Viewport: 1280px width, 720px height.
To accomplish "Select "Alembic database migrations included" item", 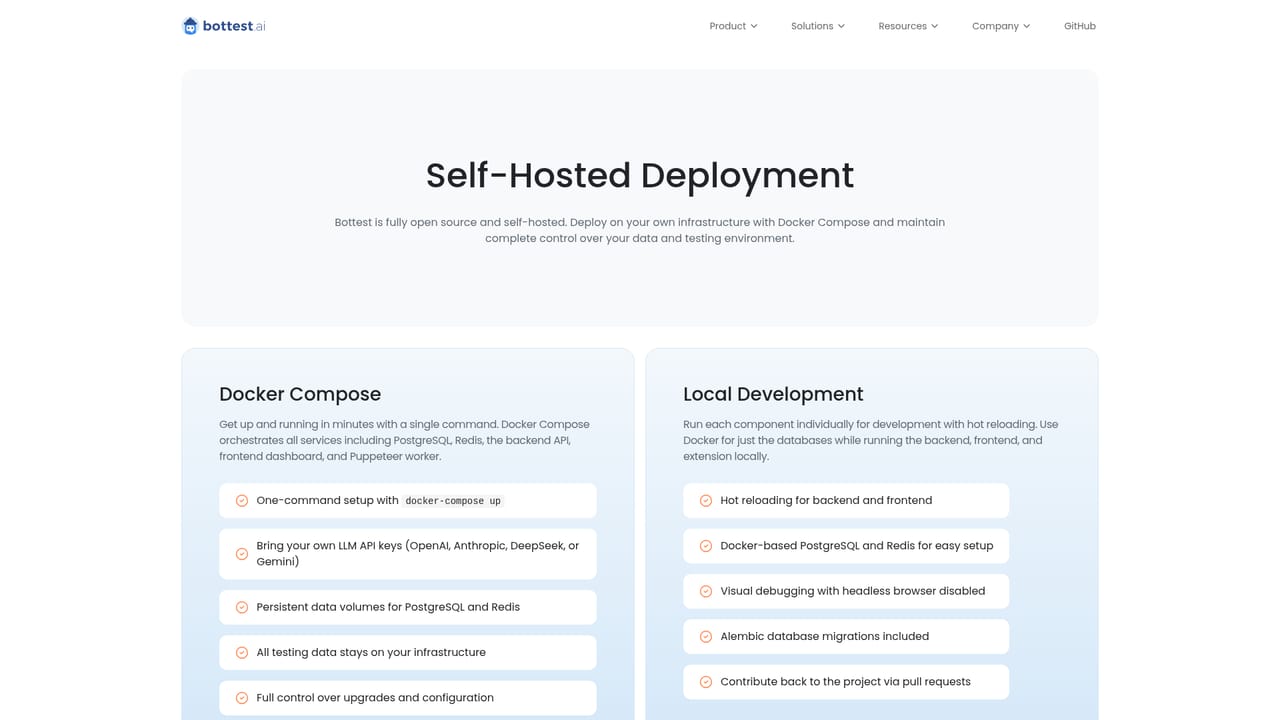I will [846, 637].
